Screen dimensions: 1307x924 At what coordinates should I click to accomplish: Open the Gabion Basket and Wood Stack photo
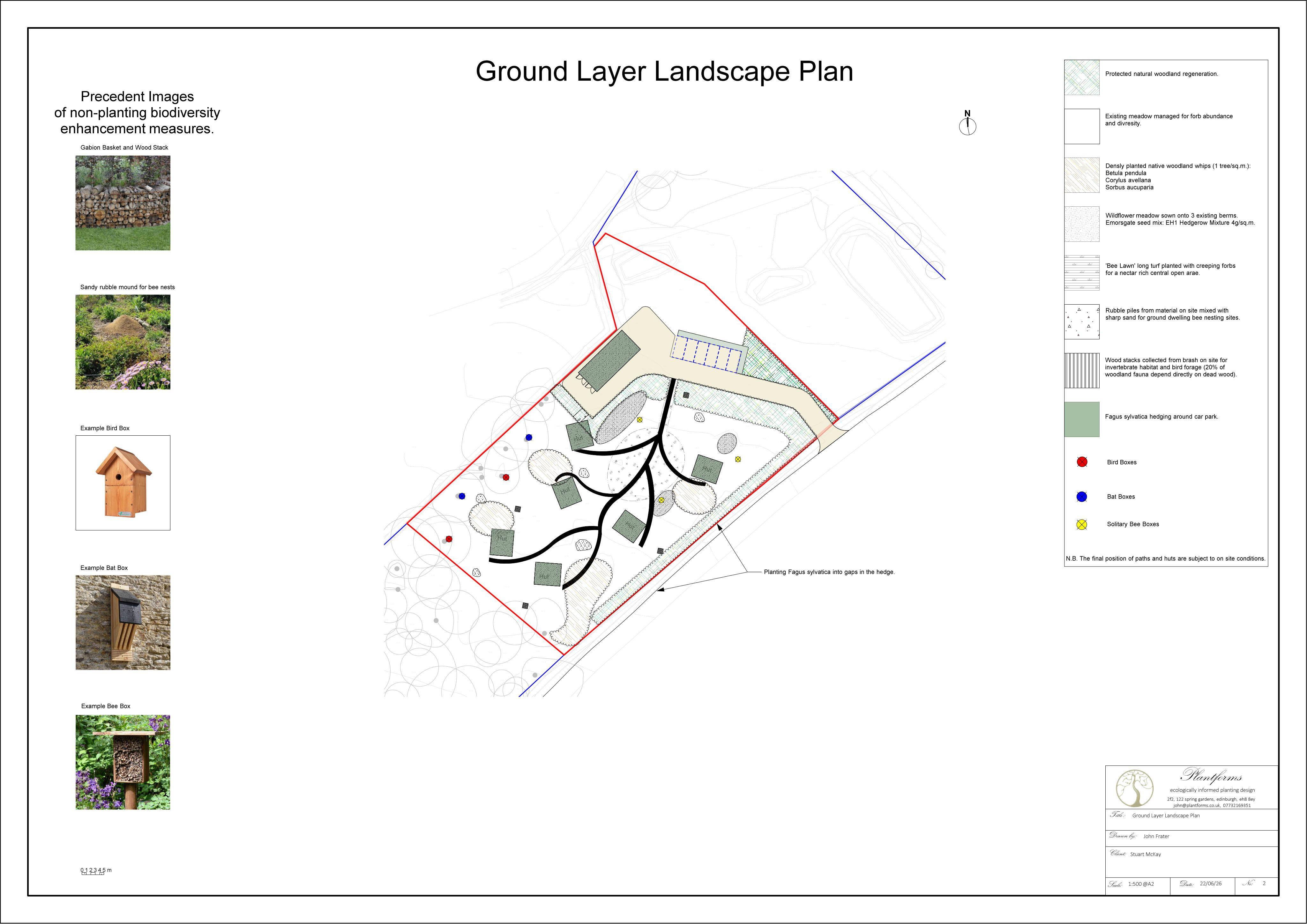click(123, 203)
